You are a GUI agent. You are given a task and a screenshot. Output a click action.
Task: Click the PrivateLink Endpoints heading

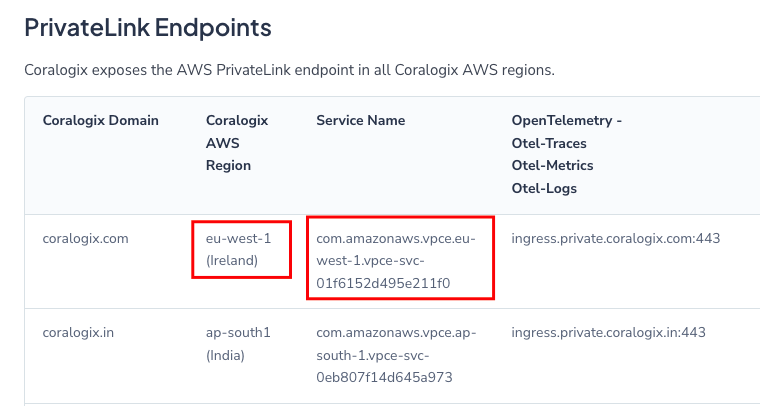click(148, 27)
